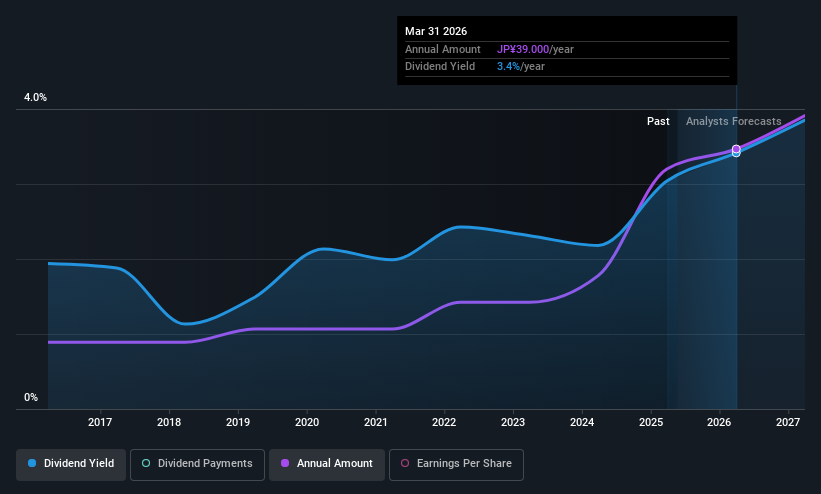
Task: Click the pink Earnings Per Share circle
Action: (x=405, y=464)
